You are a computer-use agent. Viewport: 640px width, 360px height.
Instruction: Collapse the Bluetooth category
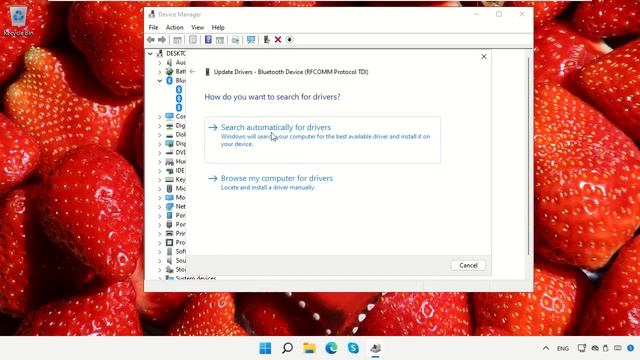pos(160,80)
